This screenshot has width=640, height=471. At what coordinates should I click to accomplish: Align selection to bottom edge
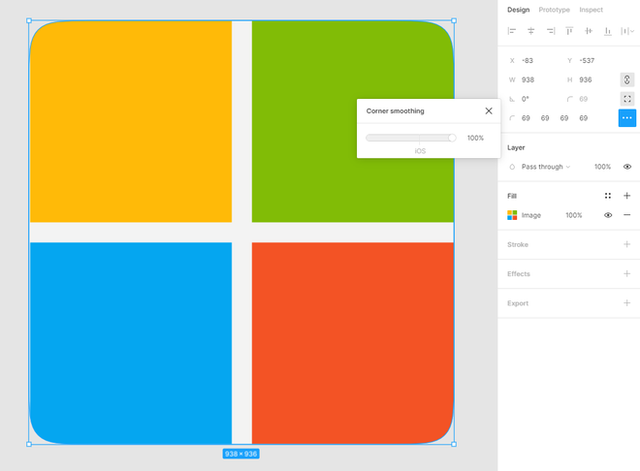coord(608,31)
